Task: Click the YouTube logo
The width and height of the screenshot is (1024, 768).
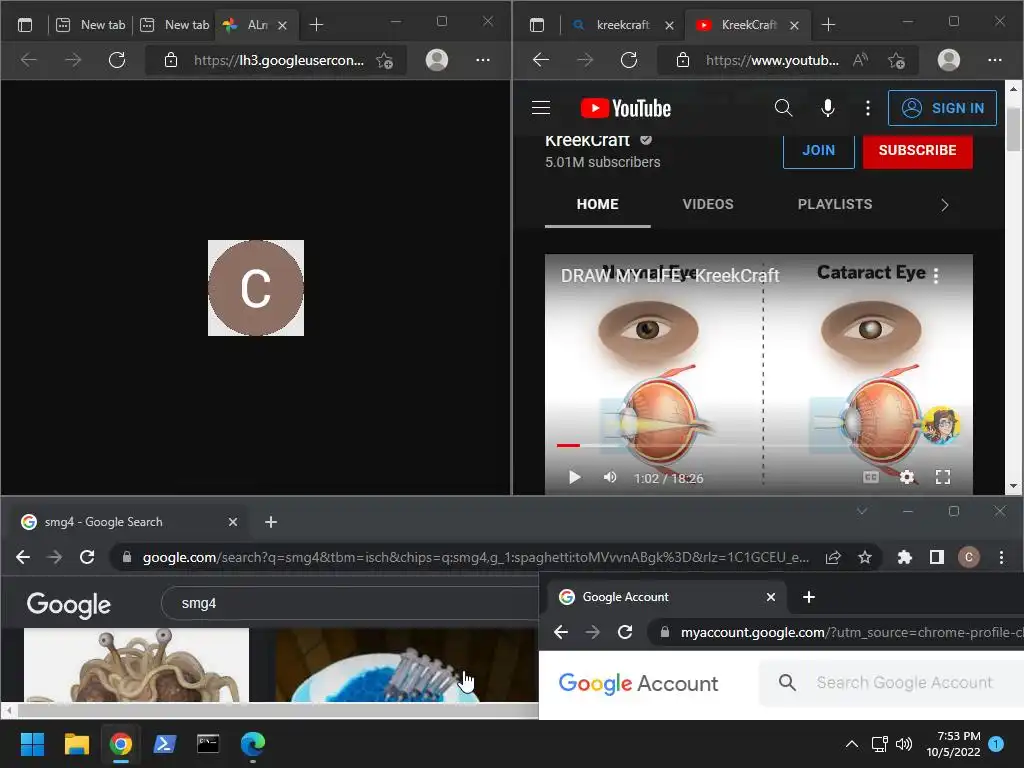Action: (626, 108)
